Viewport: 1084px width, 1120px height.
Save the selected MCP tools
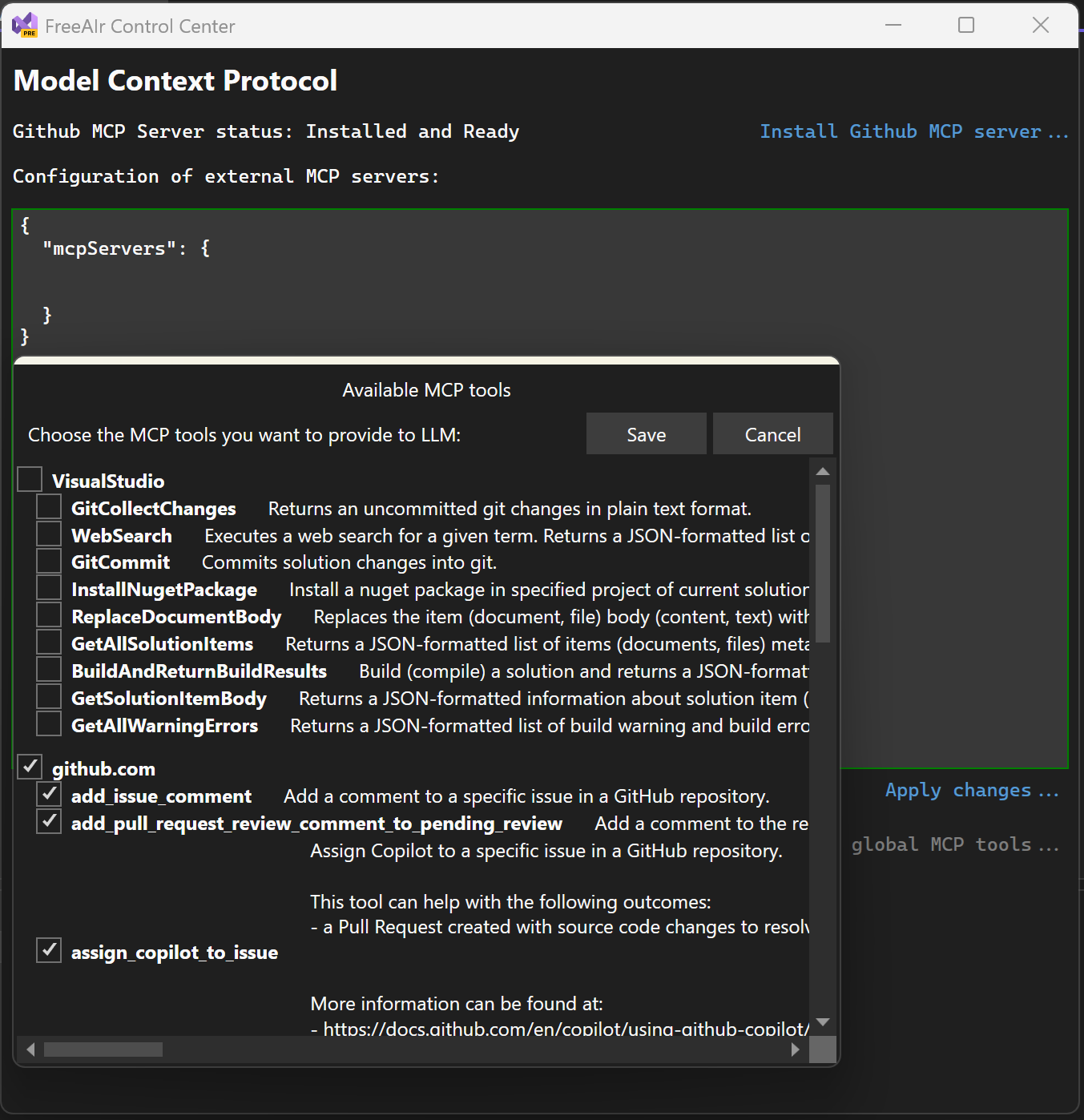click(646, 433)
